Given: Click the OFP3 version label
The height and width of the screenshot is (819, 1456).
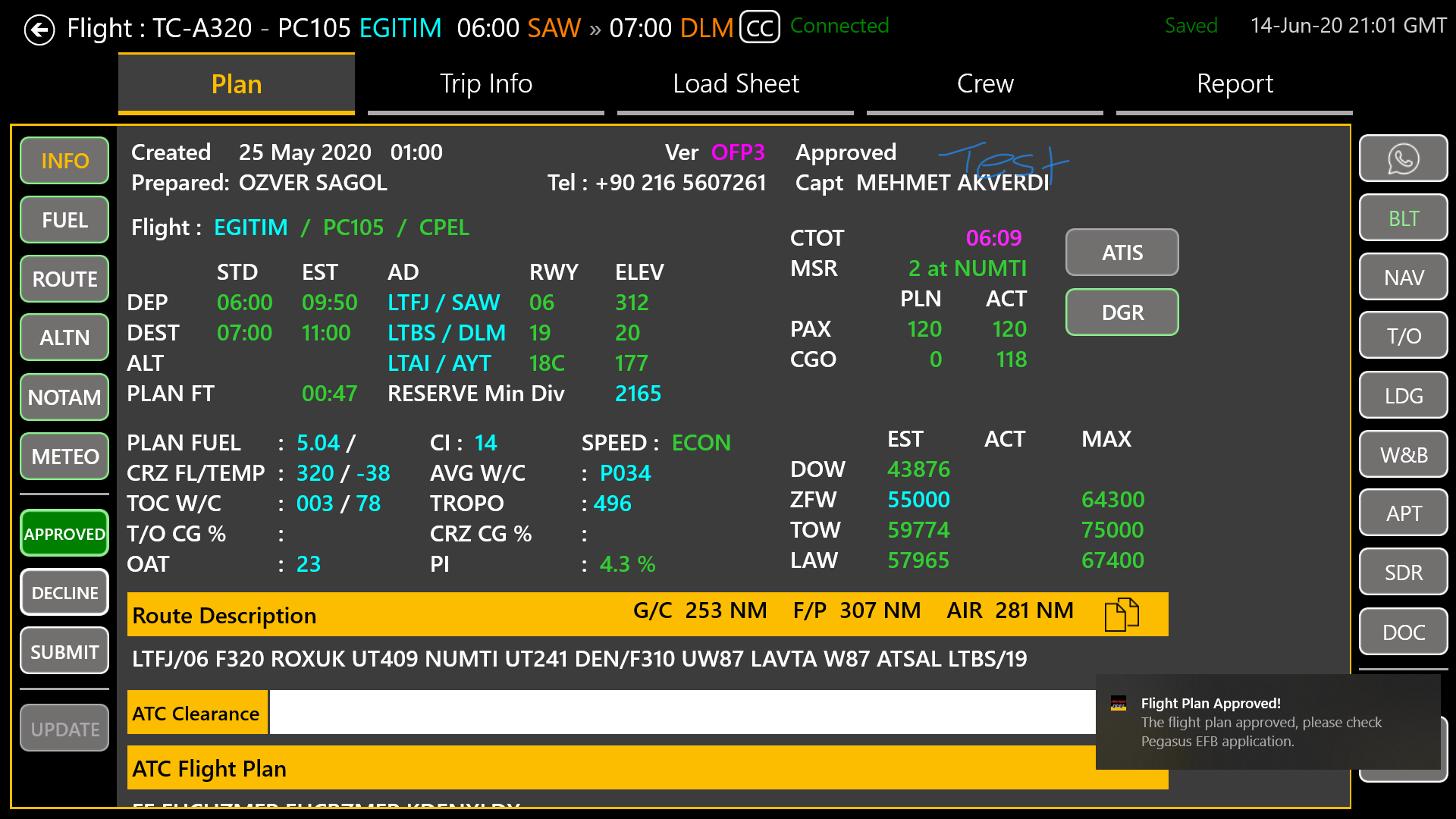Looking at the screenshot, I should [x=738, y=152].
